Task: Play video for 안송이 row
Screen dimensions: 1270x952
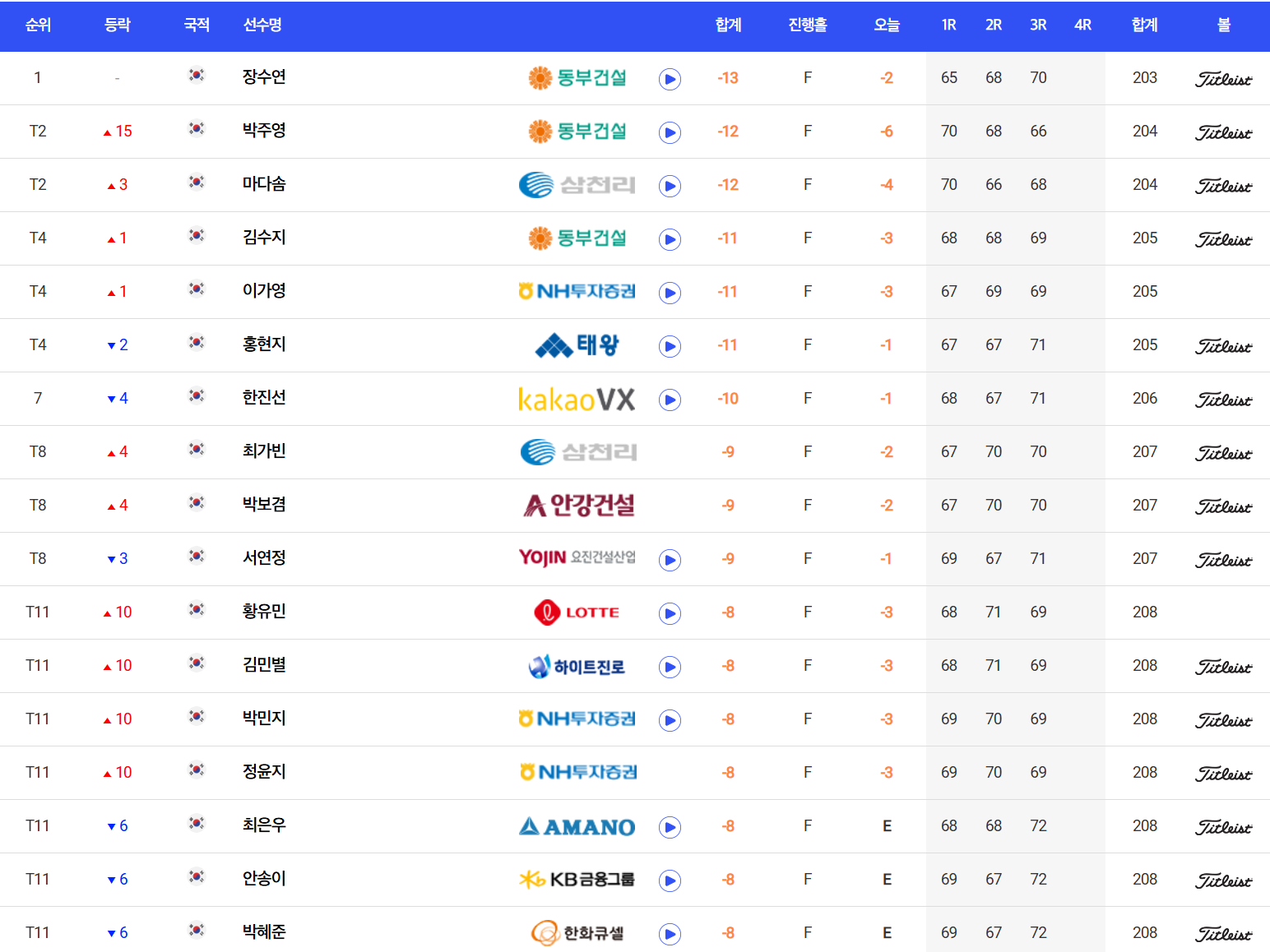Action: [x=670, y=880]
